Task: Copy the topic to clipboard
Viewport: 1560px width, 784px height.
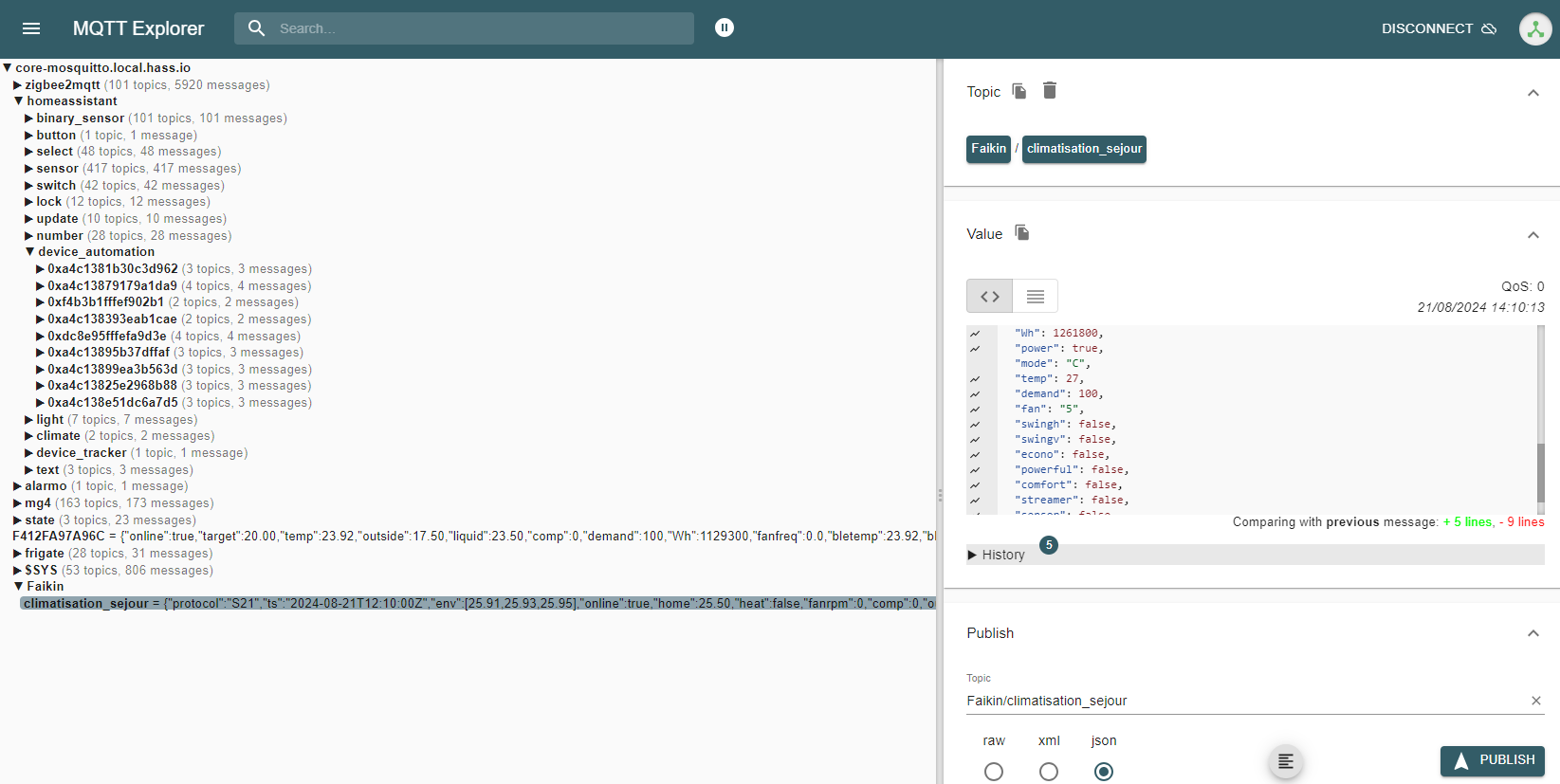Action: coord(1019,91)
